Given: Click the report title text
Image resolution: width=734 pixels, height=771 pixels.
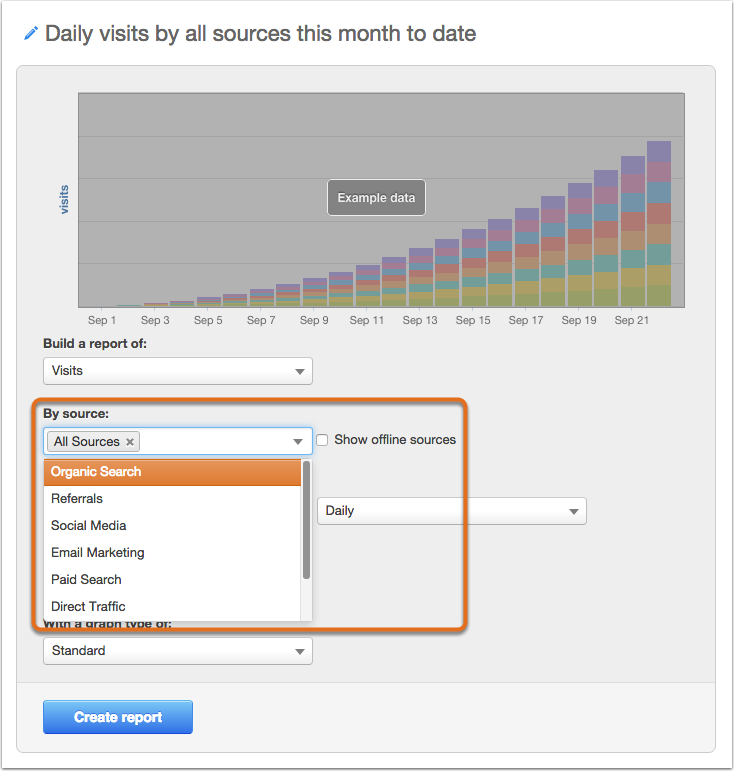Looking at the screenshot, I should click(x=261, y=33).
